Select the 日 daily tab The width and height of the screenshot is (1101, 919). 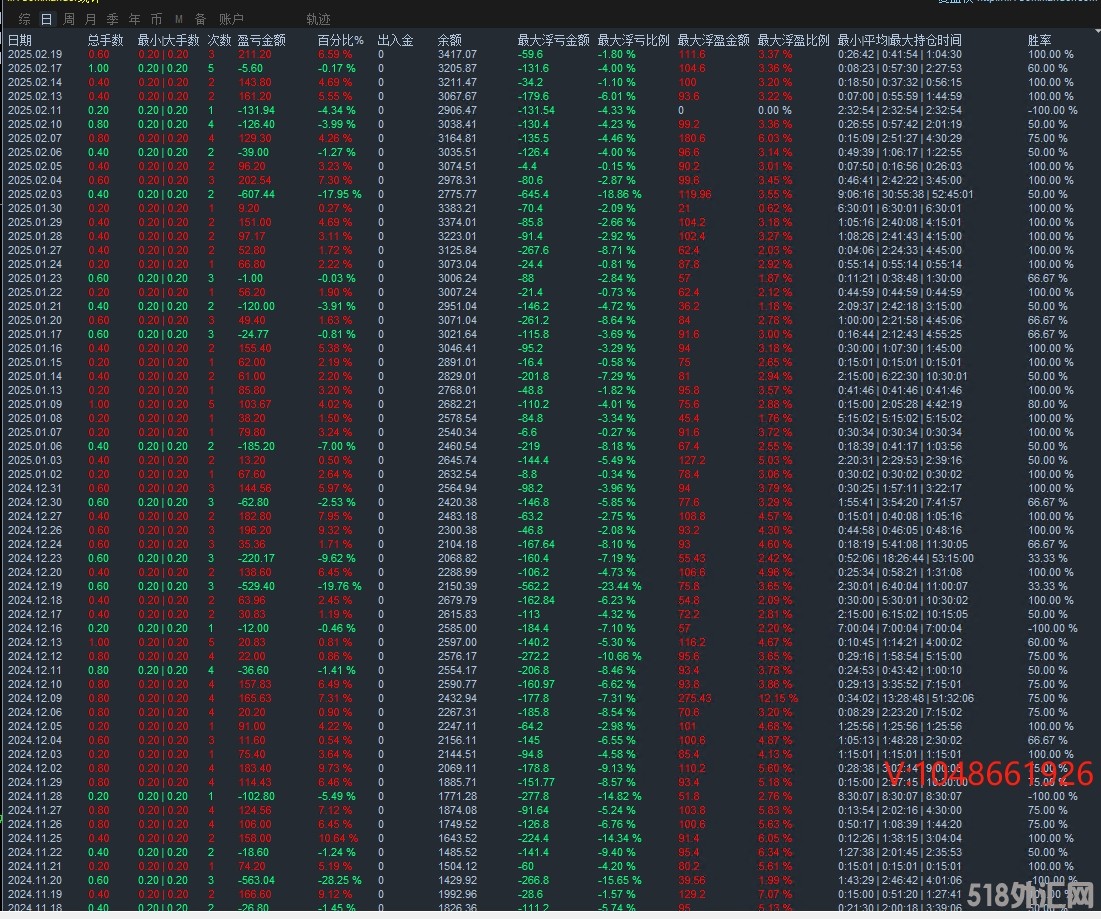click(47, 19)
